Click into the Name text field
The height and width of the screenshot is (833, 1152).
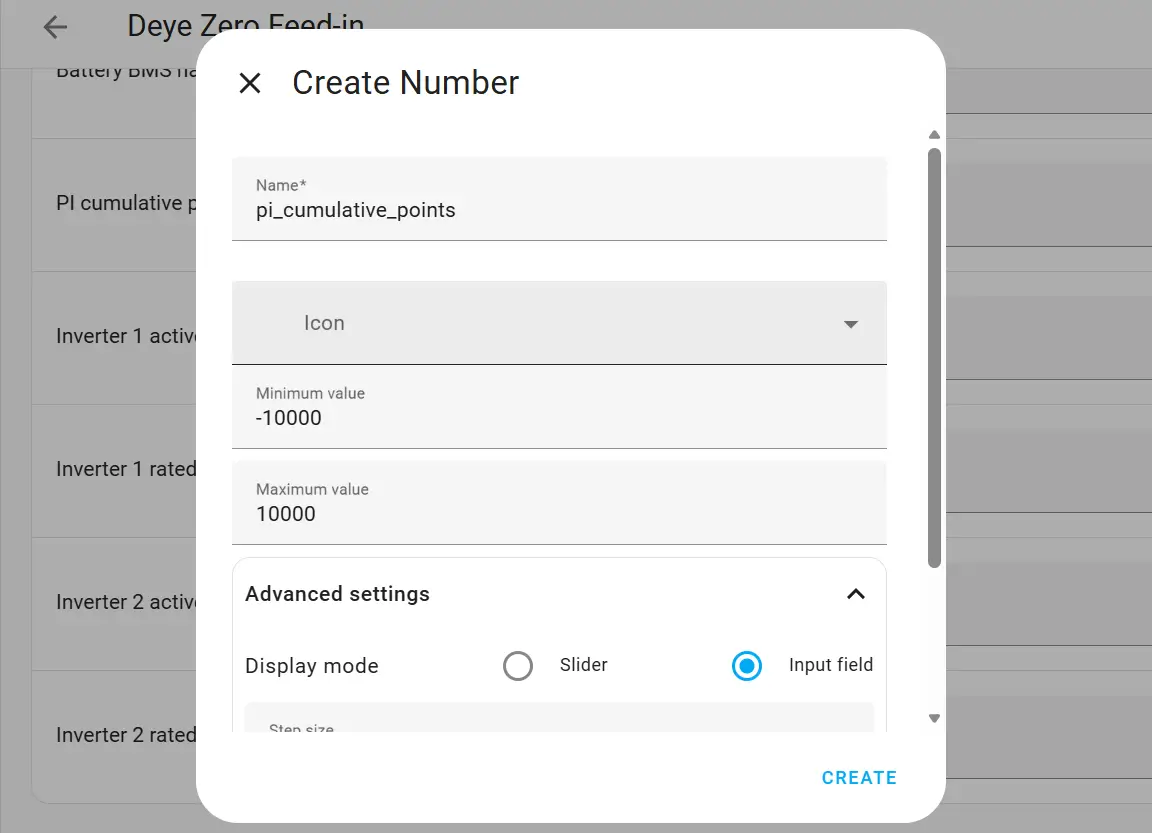[559, 210]
